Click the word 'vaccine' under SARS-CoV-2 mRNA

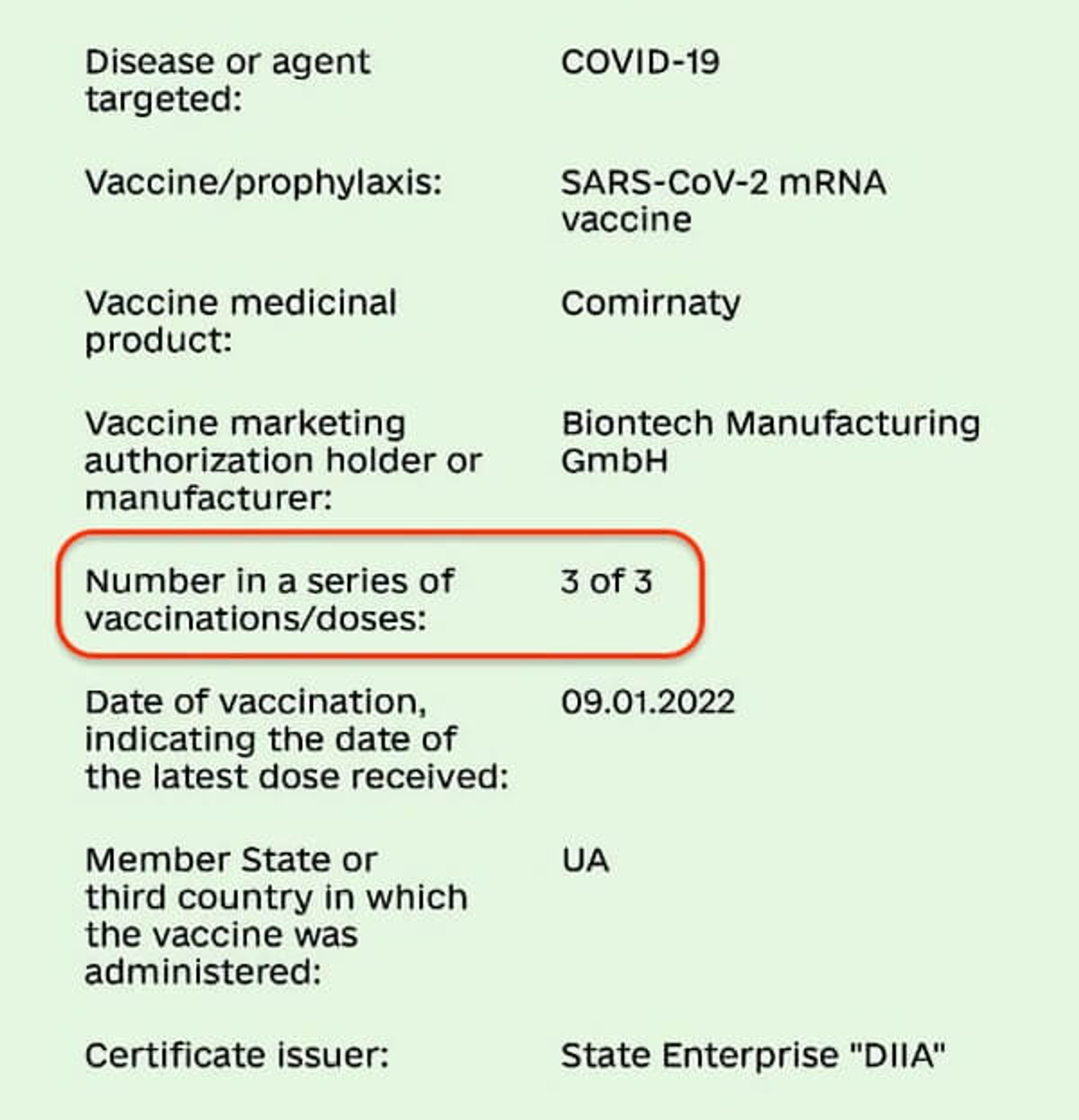pos(627,220)
